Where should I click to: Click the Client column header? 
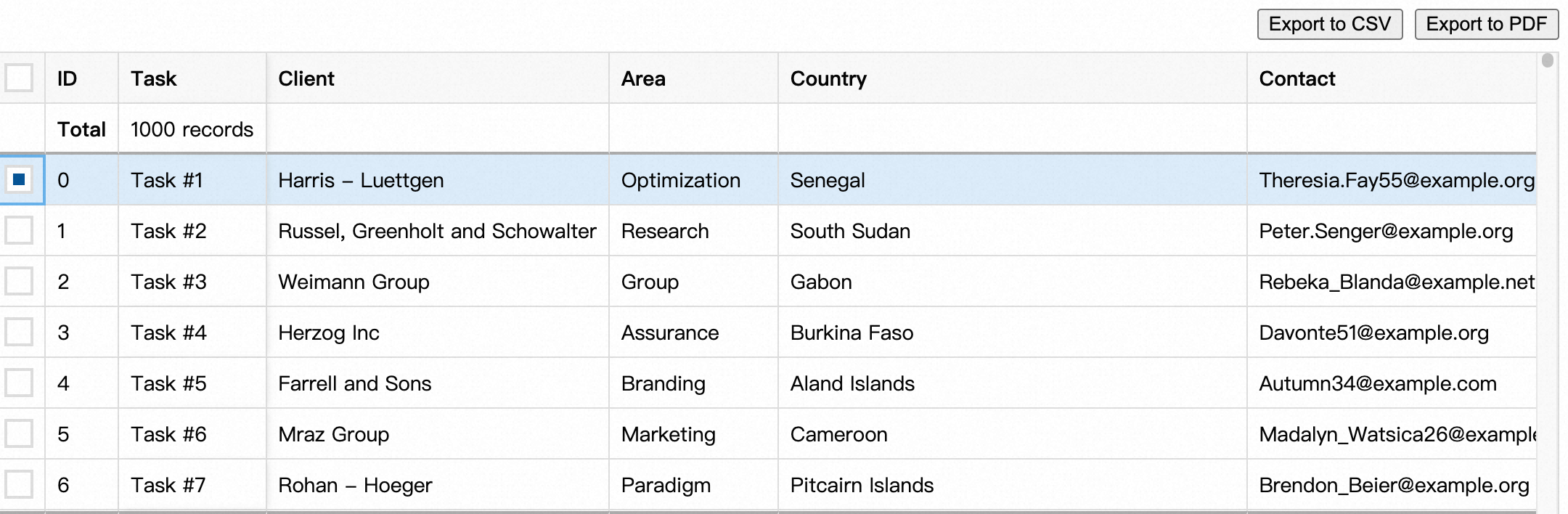pos(306,78)
